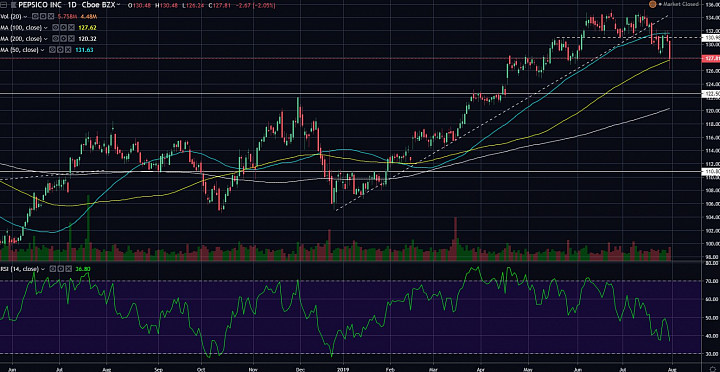
Task: Expand the Vol (20) dropdown arrow
Action: click(x=25, y=17)
